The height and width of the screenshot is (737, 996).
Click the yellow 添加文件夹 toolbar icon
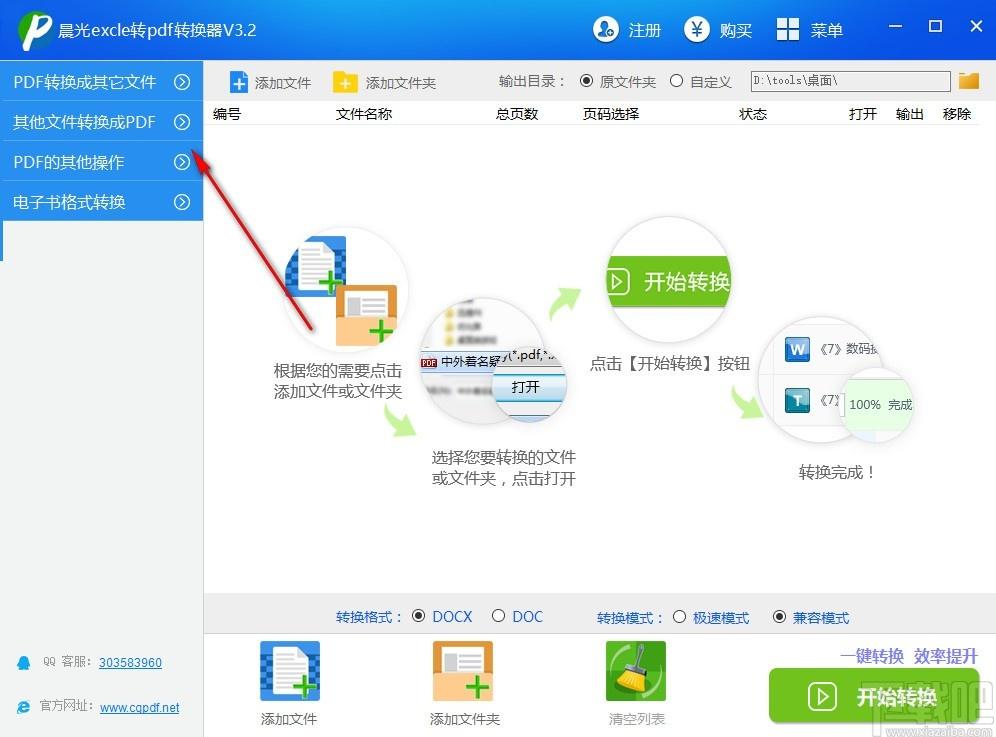[345, 83]
